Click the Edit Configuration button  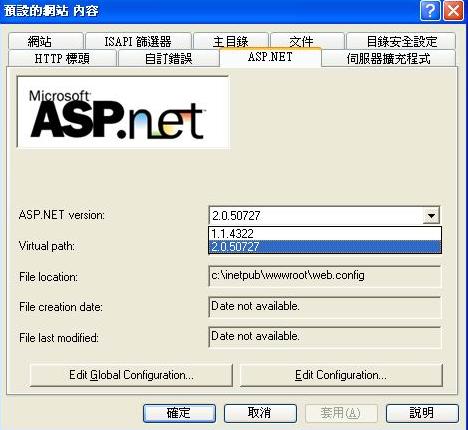click(x=341, y=375)
